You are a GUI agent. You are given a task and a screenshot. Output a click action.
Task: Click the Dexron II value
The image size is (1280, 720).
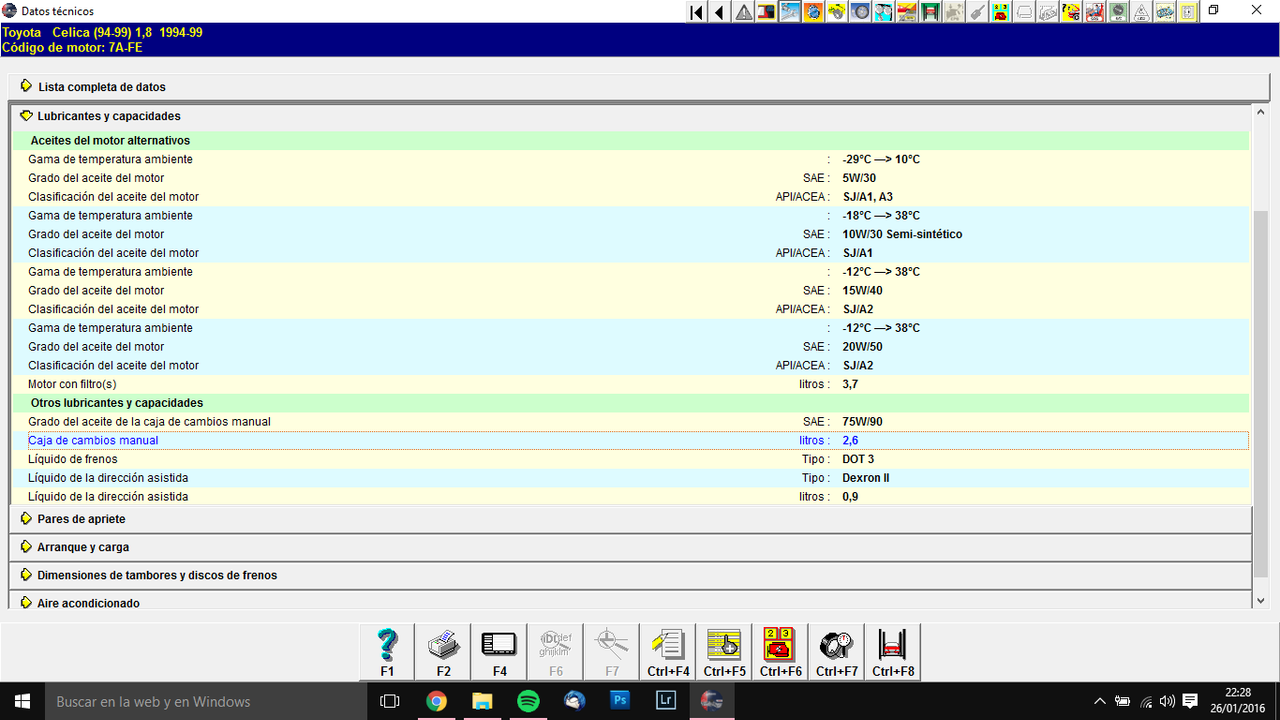[x=866, y=478]
